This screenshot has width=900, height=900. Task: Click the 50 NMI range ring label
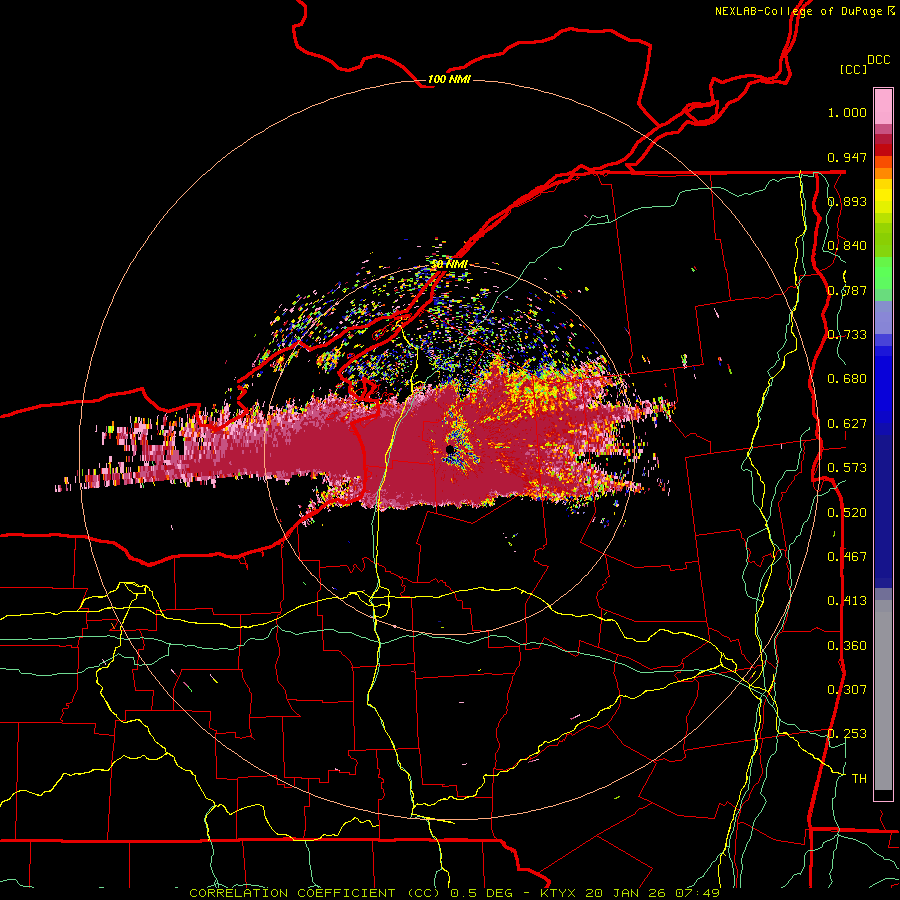[449, 264]
